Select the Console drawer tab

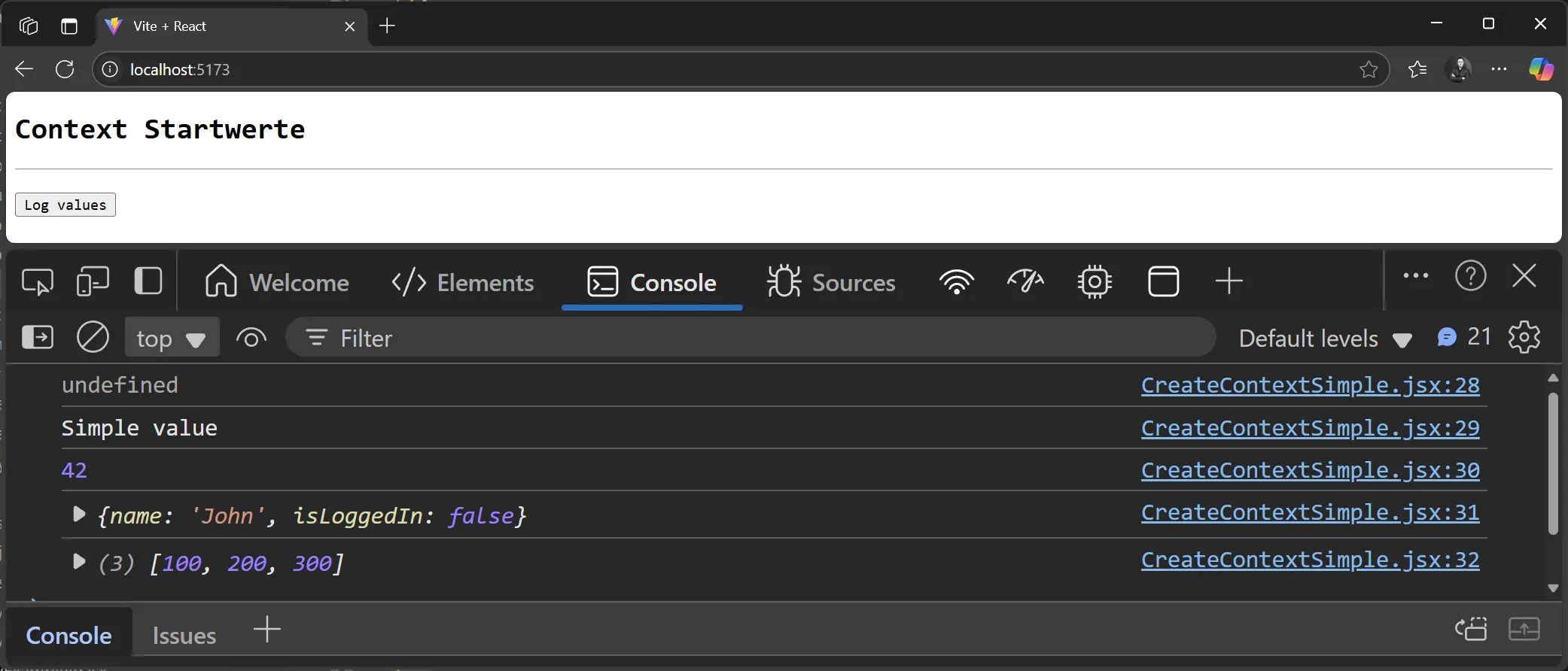[x=69, y=635]
